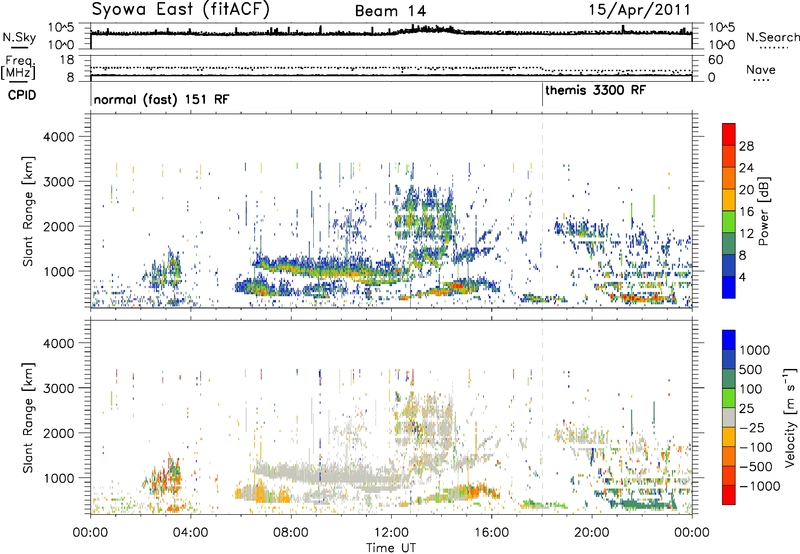Click Velocity colorbar tick label '−100'
The image size is (800, 554).
coord(756,447)
